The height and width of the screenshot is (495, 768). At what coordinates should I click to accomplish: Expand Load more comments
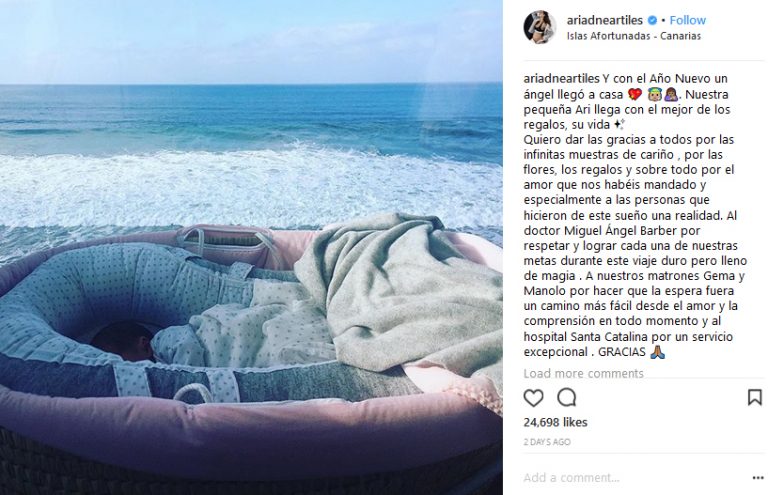(x=583, y=374)
